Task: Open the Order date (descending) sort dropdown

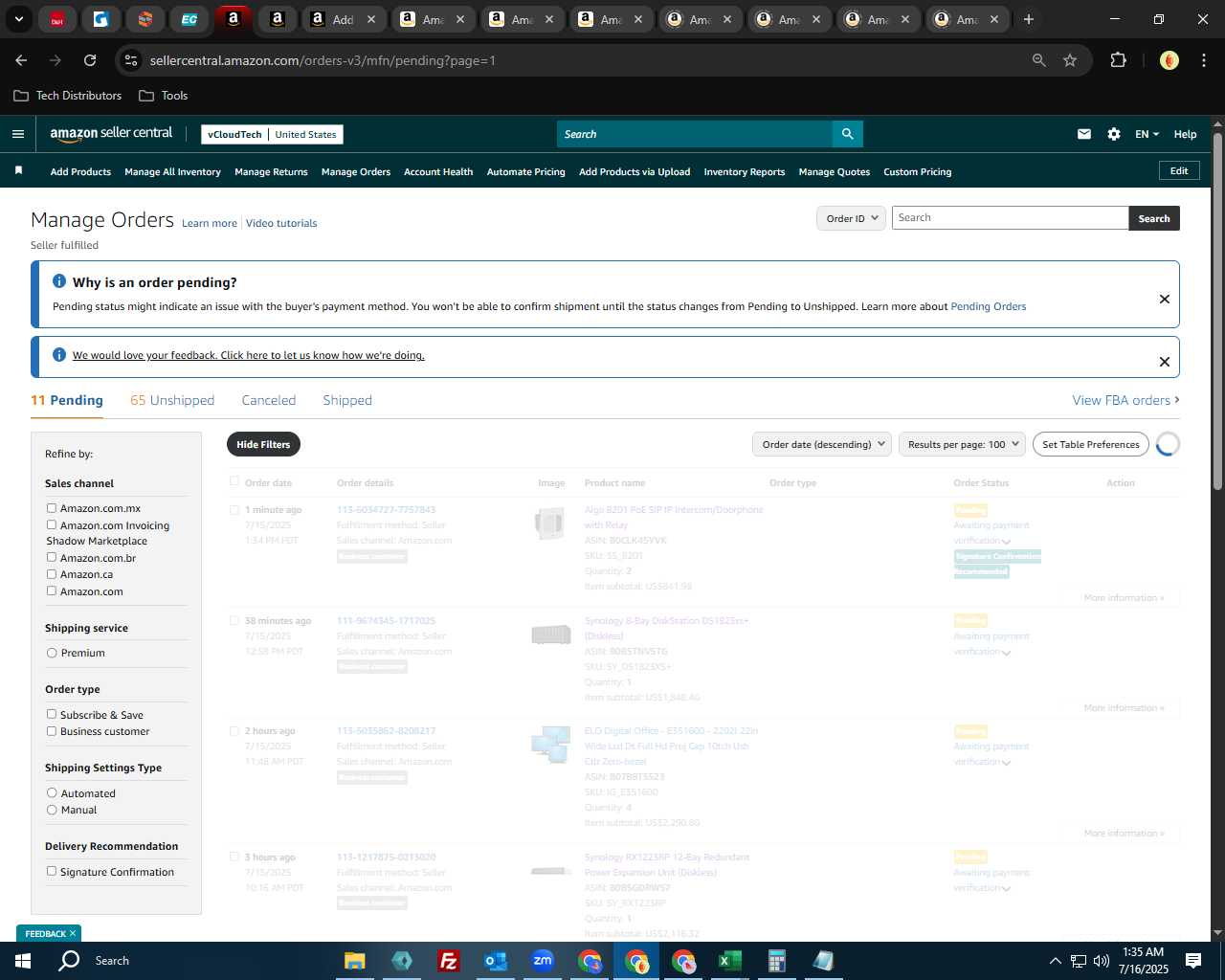Action: [822, 444]
